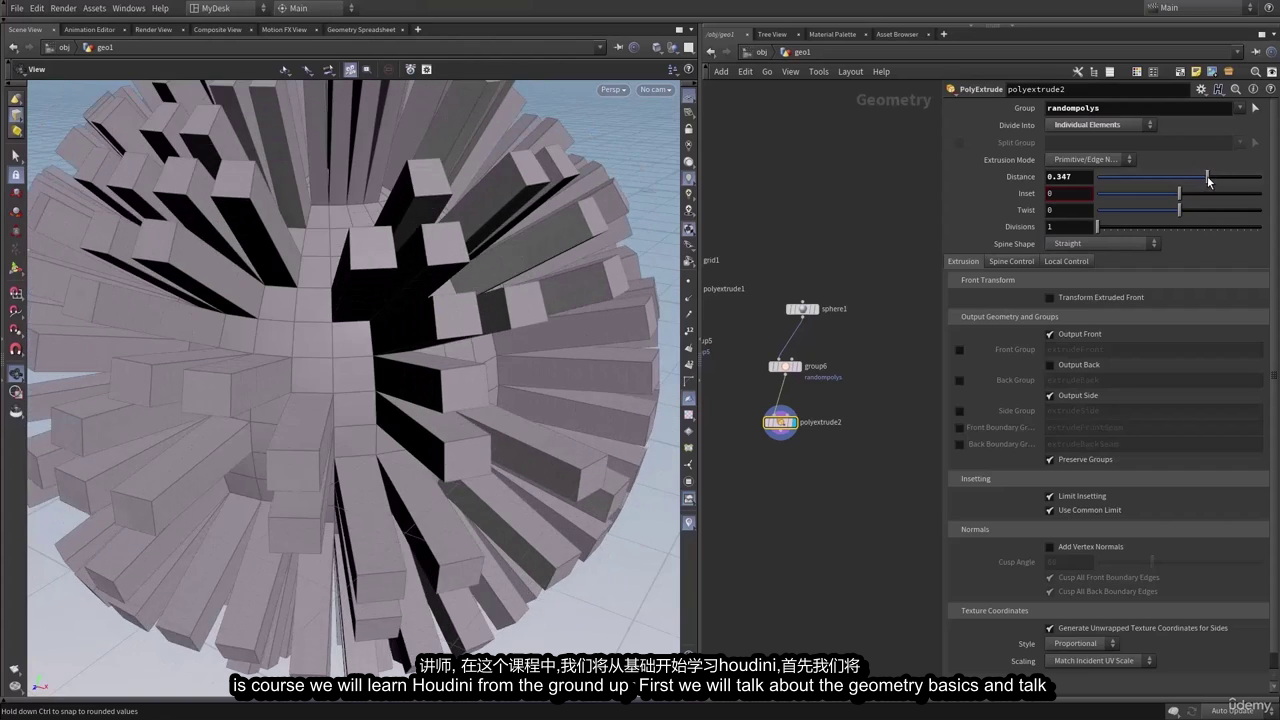Open network editor sticky note icon
The height and width of the screenshot is (720, 1280).
1196,72
